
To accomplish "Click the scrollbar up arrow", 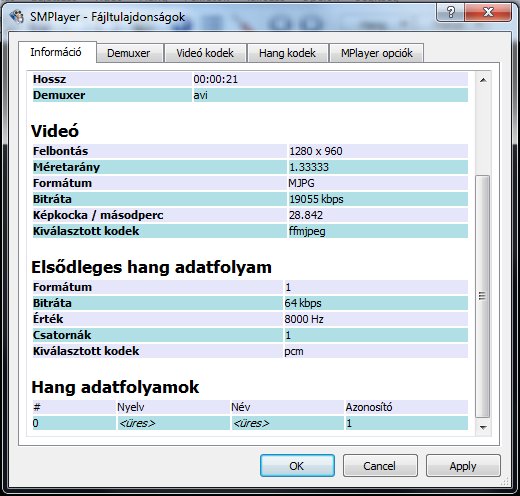I will (x=483, y=80).
